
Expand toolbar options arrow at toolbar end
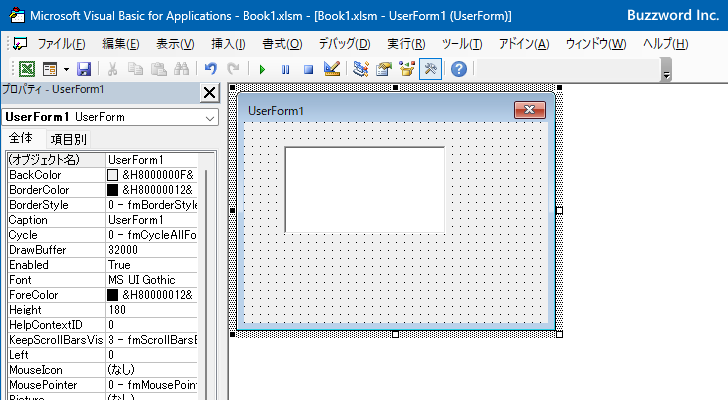tap(666, 72)
